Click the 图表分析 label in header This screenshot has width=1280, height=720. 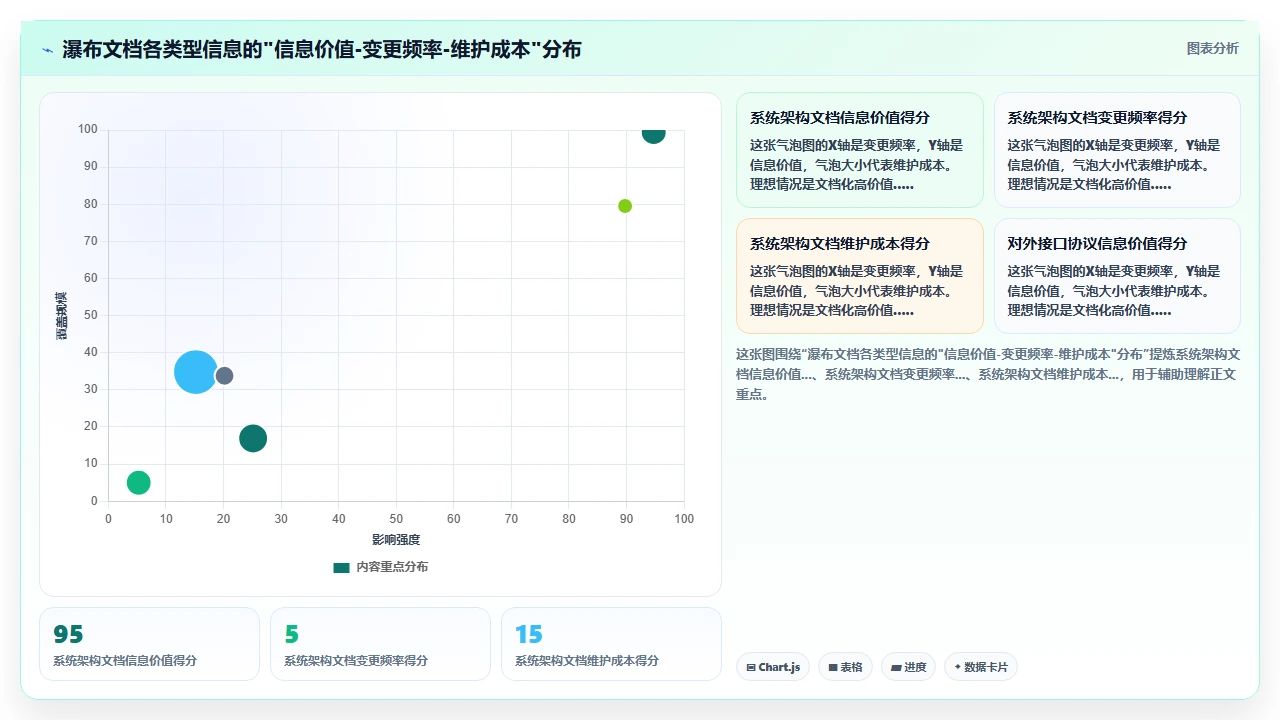pyautogui.click(x=1212, y=49)
